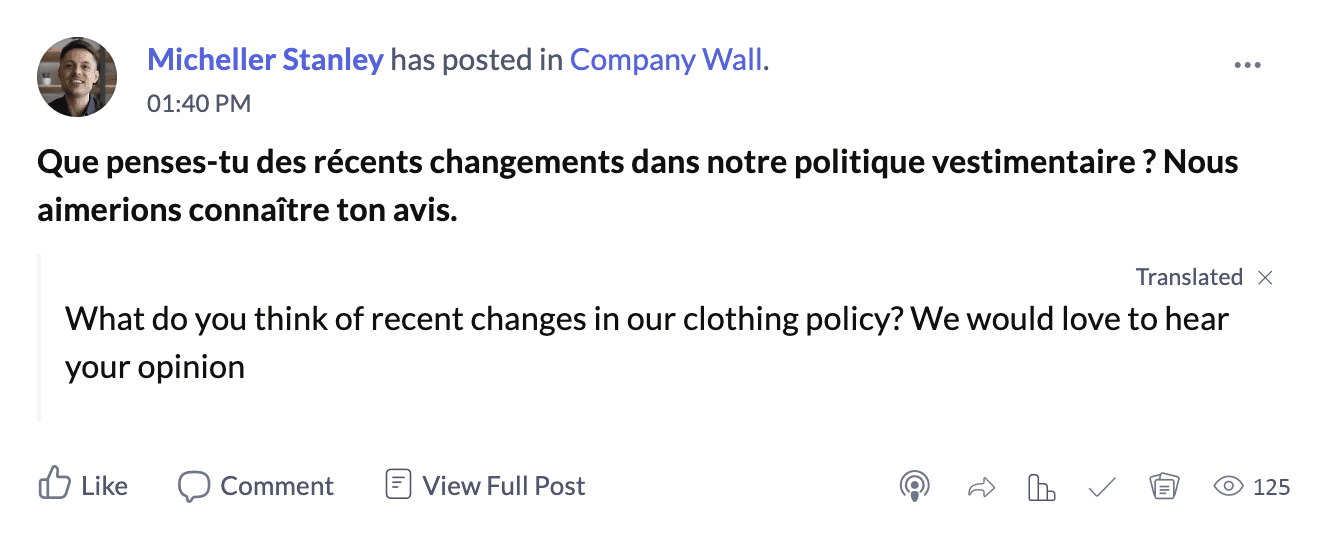The width and height of the screenshot is (1320, 552).
Task: Click the Translated label
Action: pos(1189,277)
